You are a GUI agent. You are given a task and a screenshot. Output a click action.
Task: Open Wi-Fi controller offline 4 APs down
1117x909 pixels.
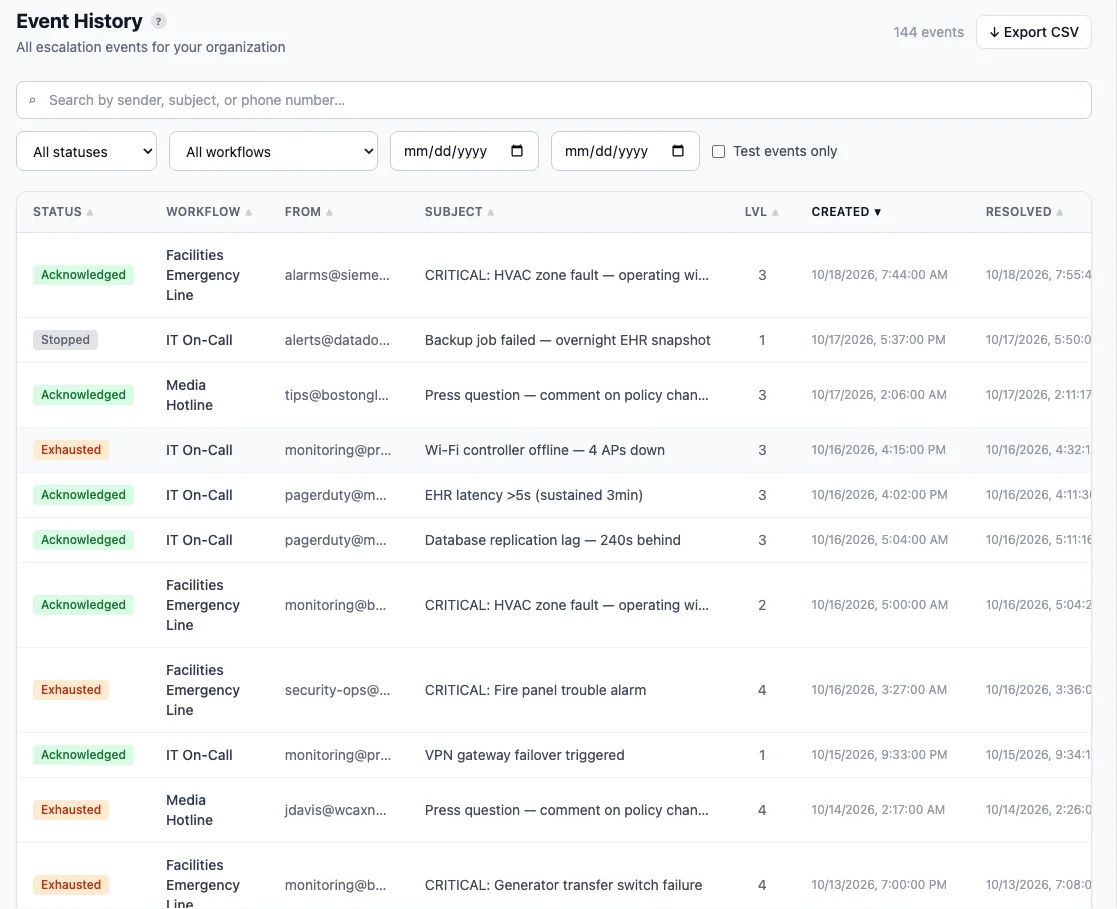pos(545,450)
